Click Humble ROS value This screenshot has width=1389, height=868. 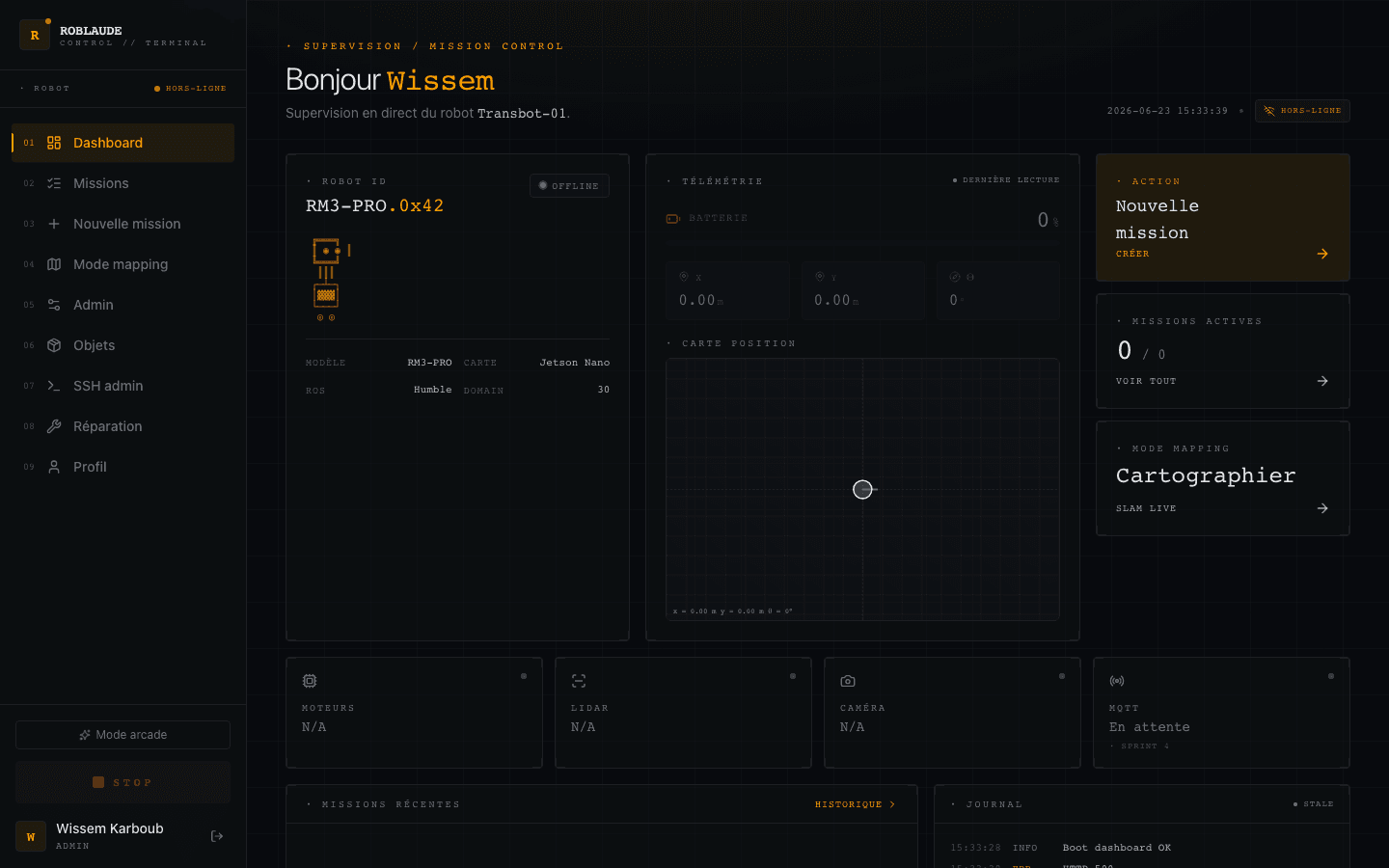[433, 390]
